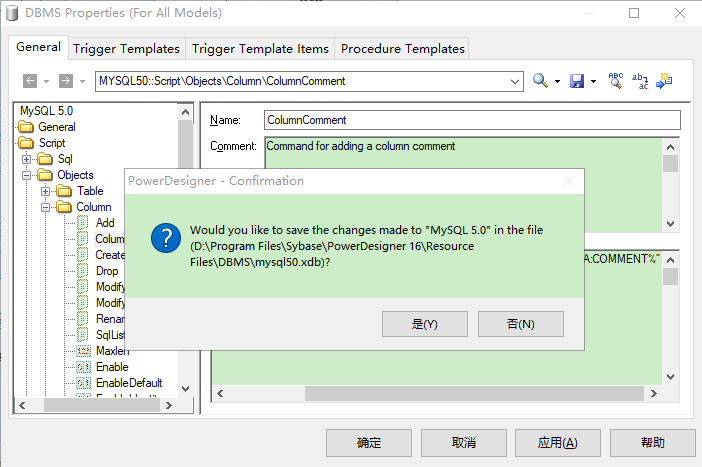Click the ABC spell check icon

point(616,81)
